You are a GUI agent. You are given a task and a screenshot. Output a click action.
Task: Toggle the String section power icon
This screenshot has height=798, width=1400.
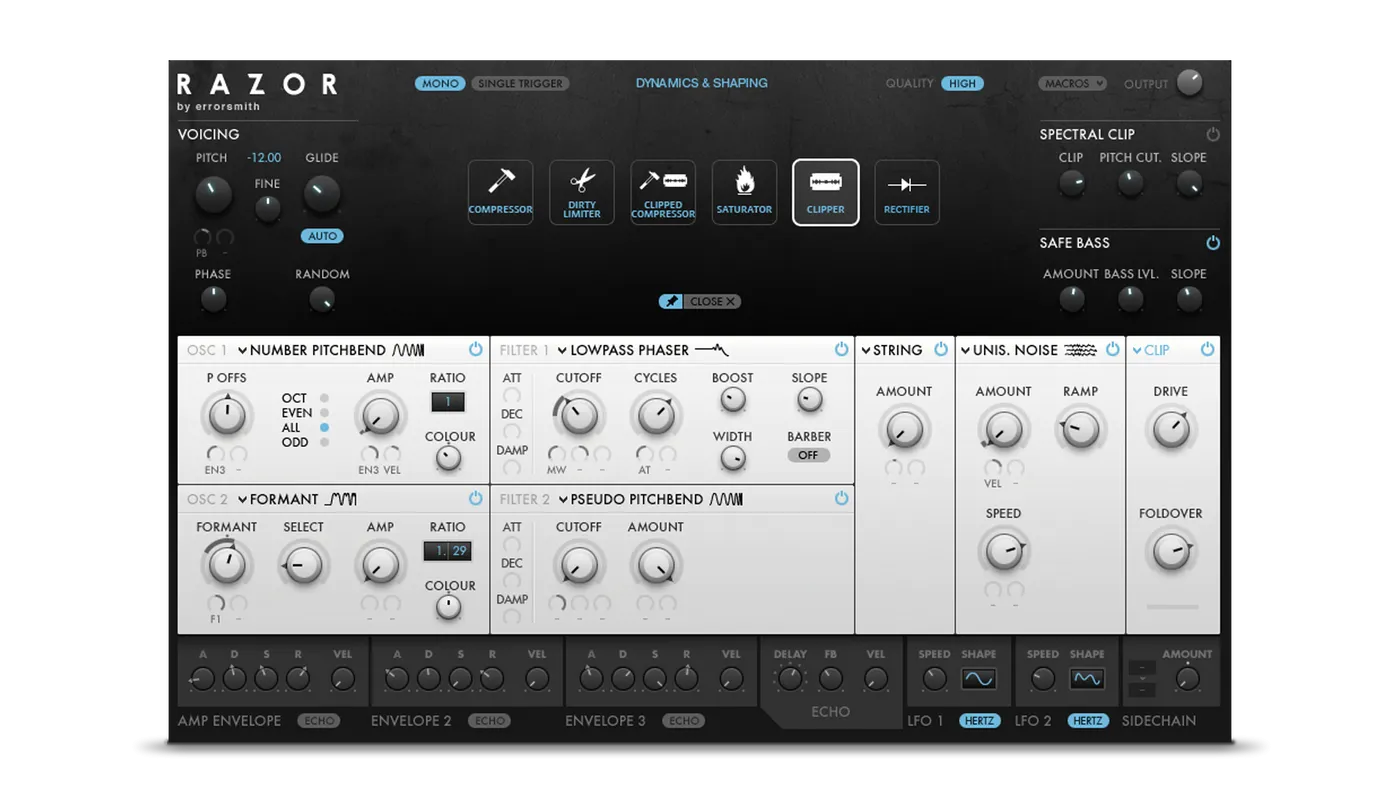click(941, 350)
